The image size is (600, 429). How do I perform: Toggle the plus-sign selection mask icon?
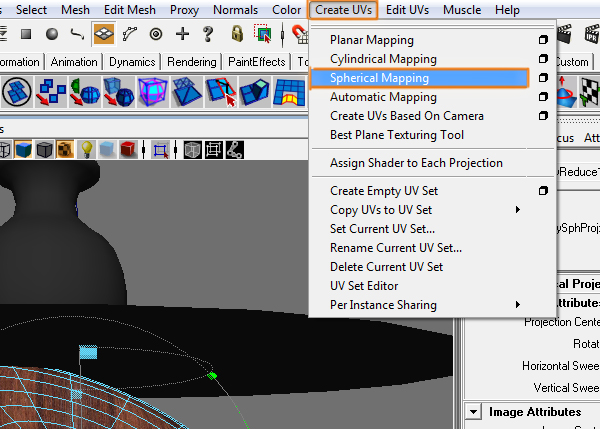click(x=182, y=34)
